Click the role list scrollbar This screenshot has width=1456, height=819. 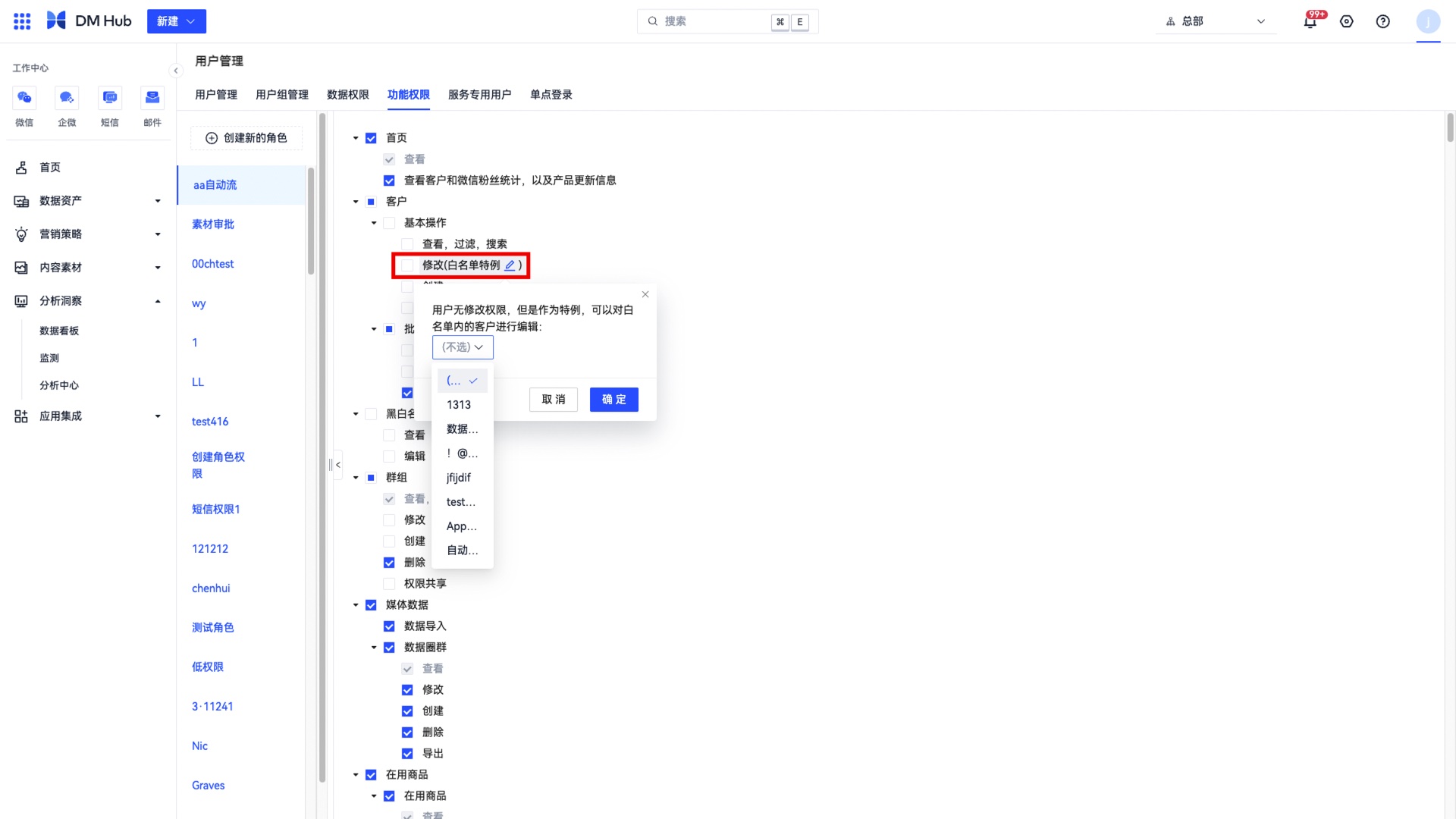click(311, 220)
